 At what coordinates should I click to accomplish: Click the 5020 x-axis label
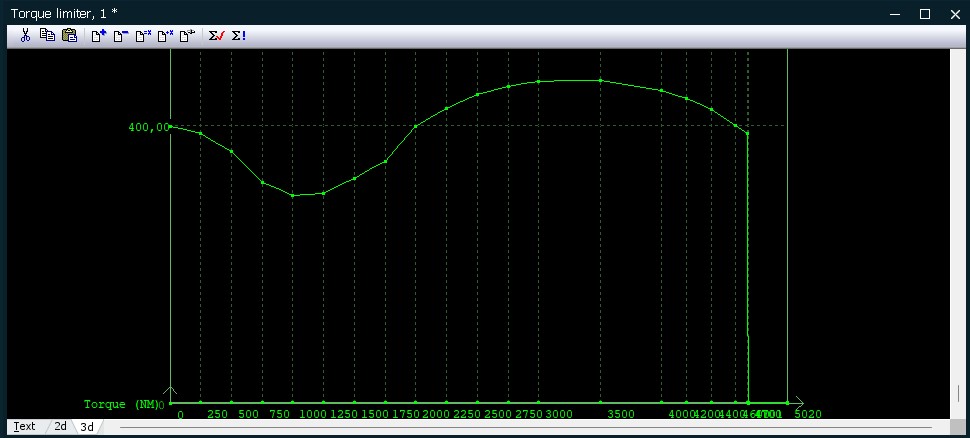coord(809,414)
